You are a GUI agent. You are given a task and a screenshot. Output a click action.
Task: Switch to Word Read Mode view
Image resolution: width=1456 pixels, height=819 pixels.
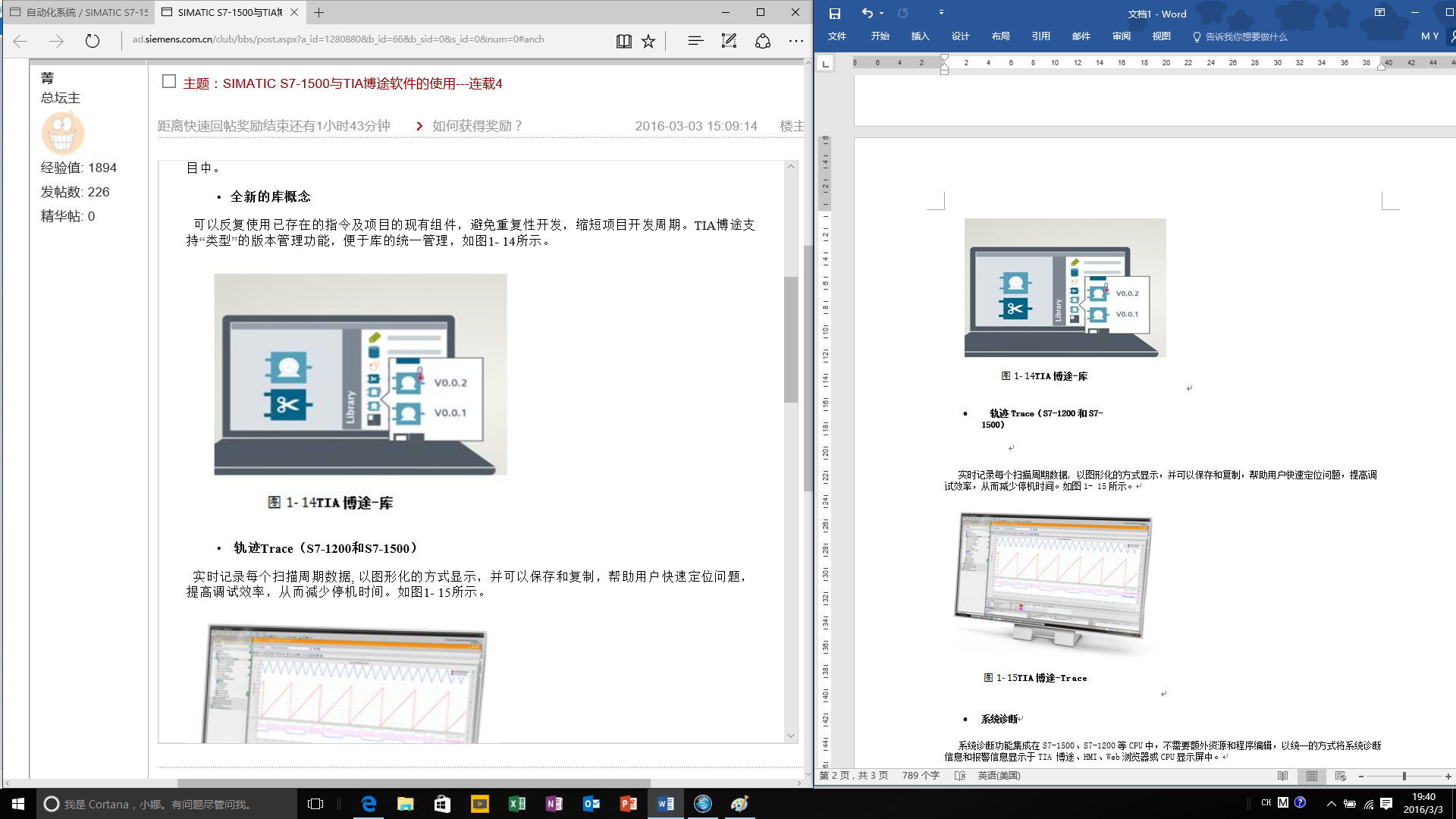tap(1282, 776)
